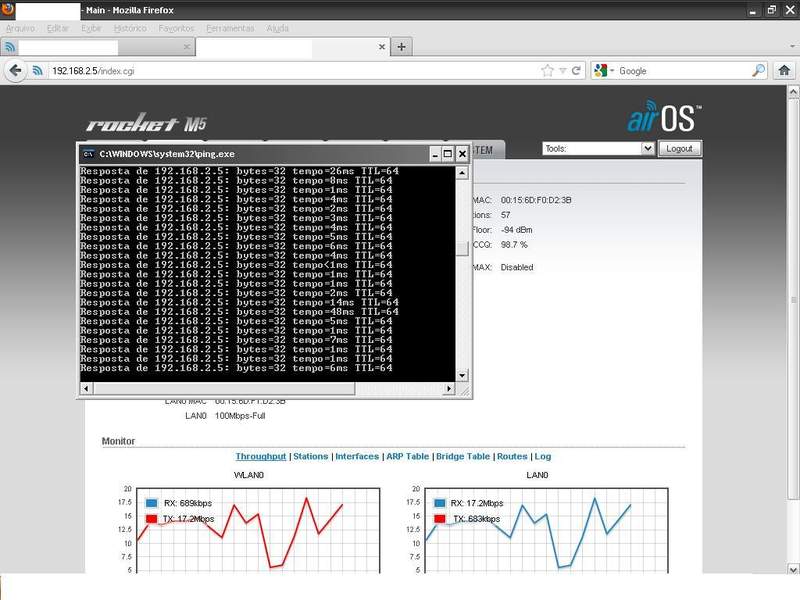Screen dimensions: 800x600
Task: Open the Interfaces monitor link
Action: pos(357,456)
